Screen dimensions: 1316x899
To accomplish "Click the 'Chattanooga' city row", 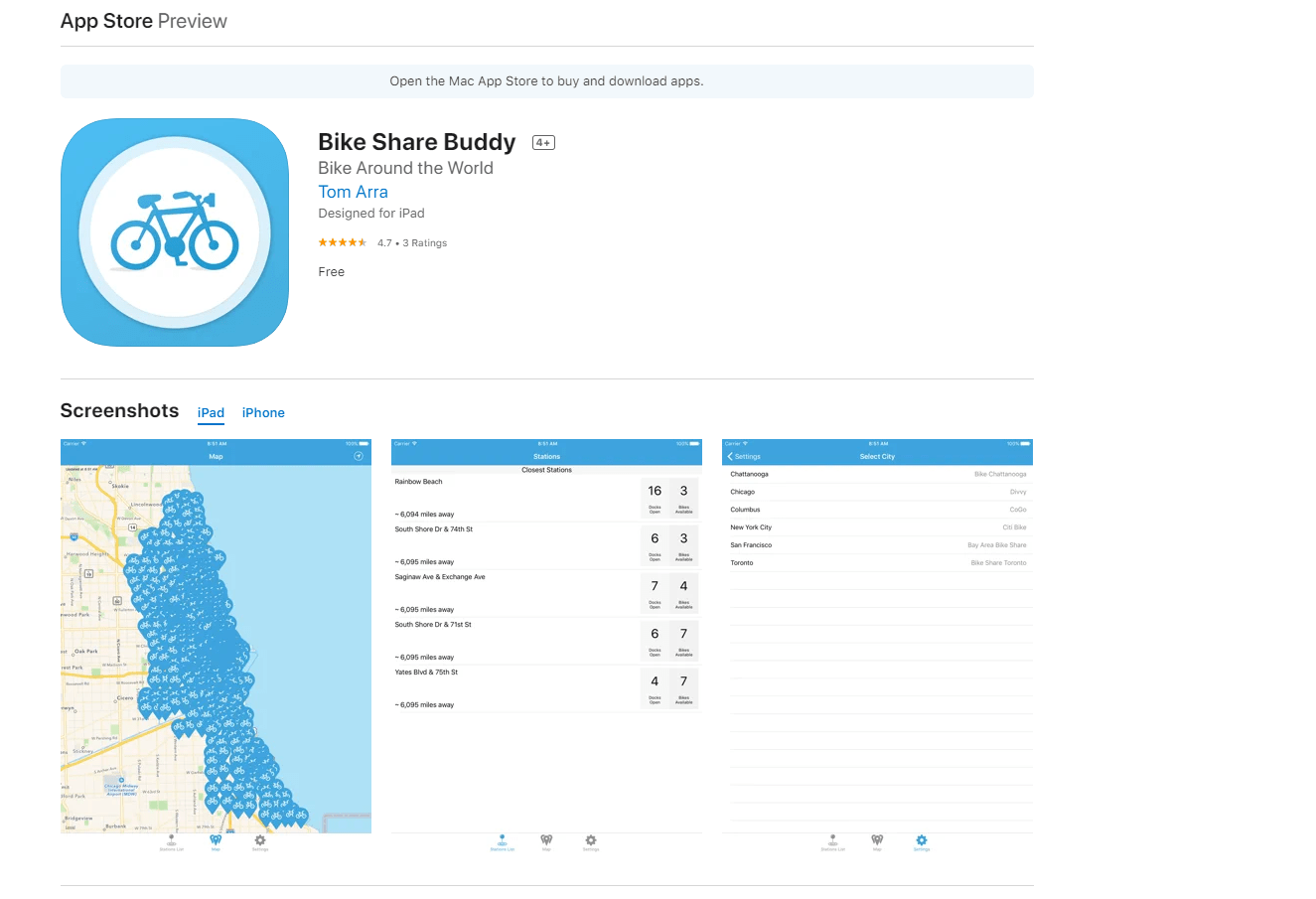I will point(877,474).
